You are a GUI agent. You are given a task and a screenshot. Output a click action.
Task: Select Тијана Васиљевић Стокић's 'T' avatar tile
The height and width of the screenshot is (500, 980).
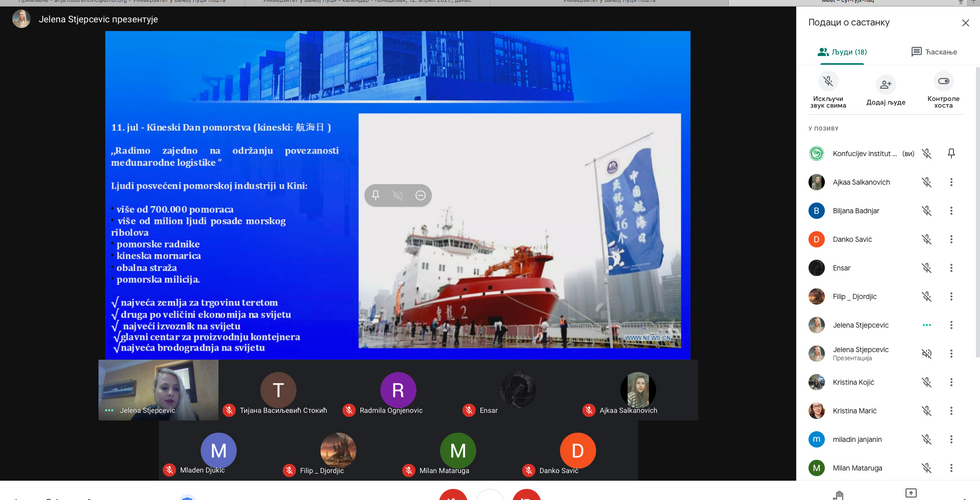(278, 390)
